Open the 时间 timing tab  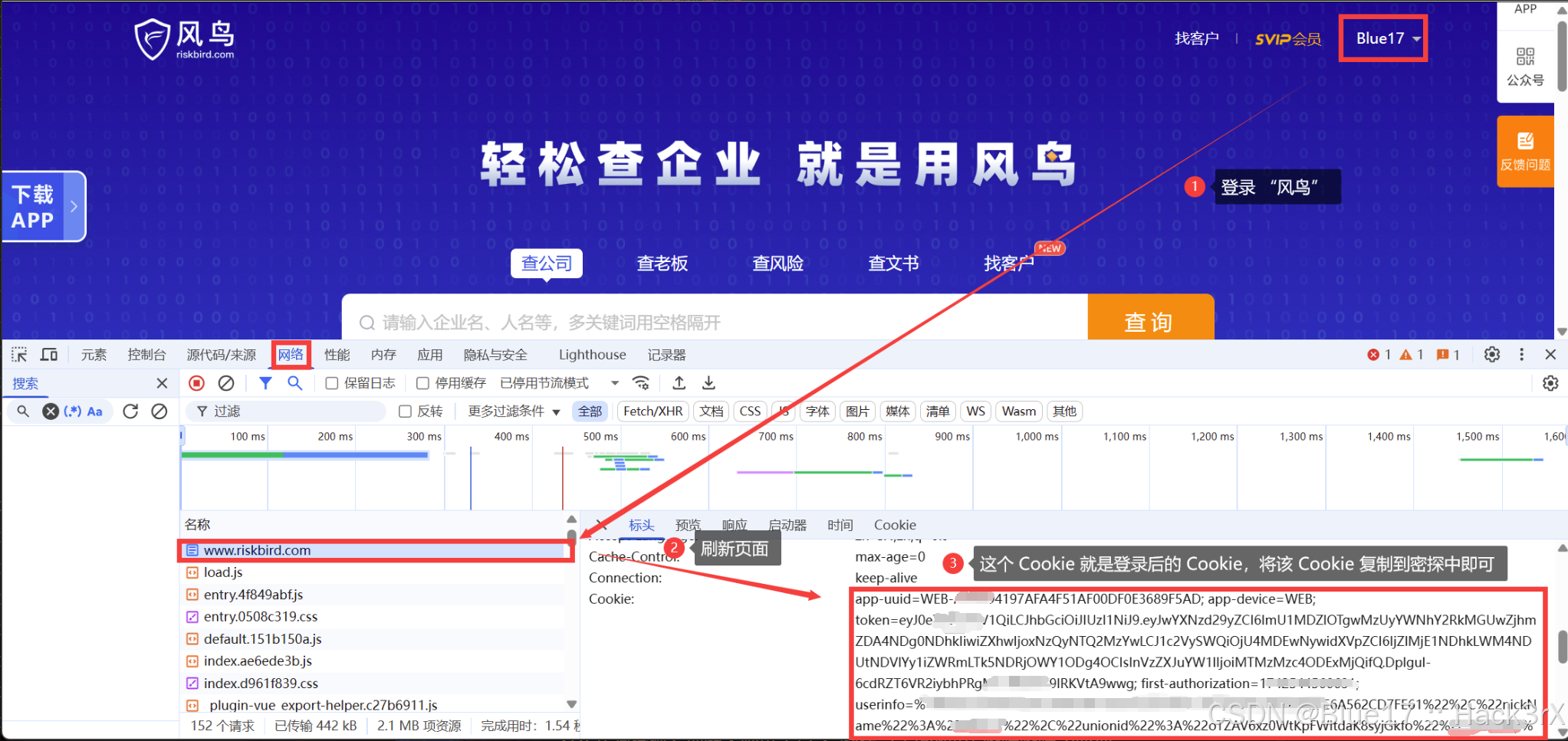[x=840, y=525]
